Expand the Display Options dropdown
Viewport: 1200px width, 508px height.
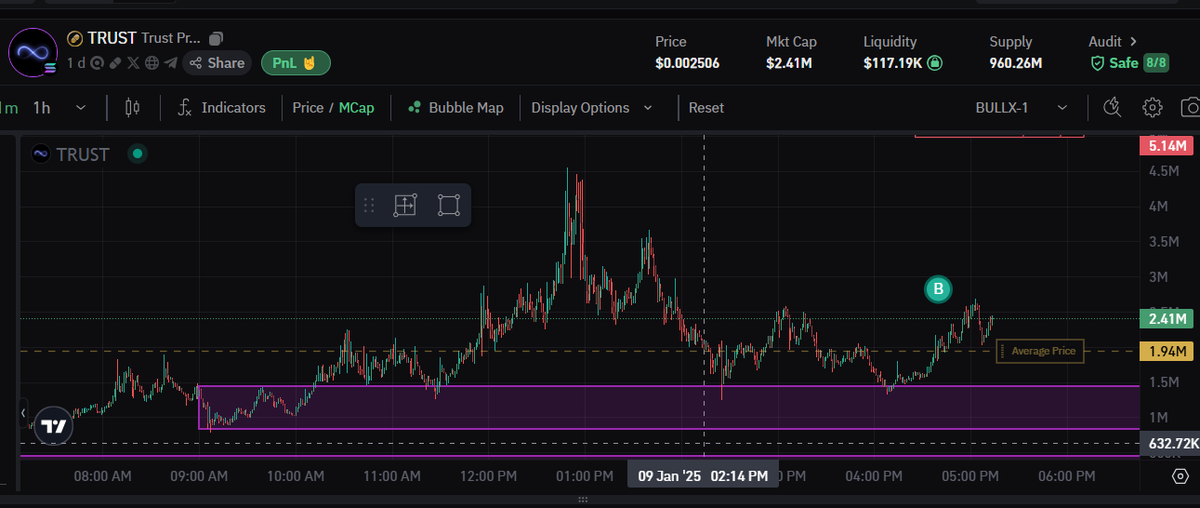click(592, 107)
